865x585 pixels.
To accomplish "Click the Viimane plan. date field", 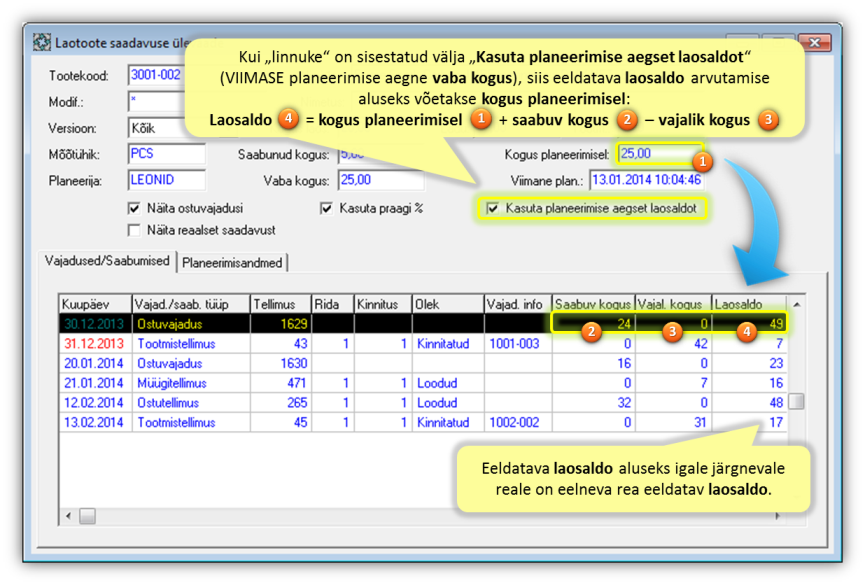I will 647,180.
